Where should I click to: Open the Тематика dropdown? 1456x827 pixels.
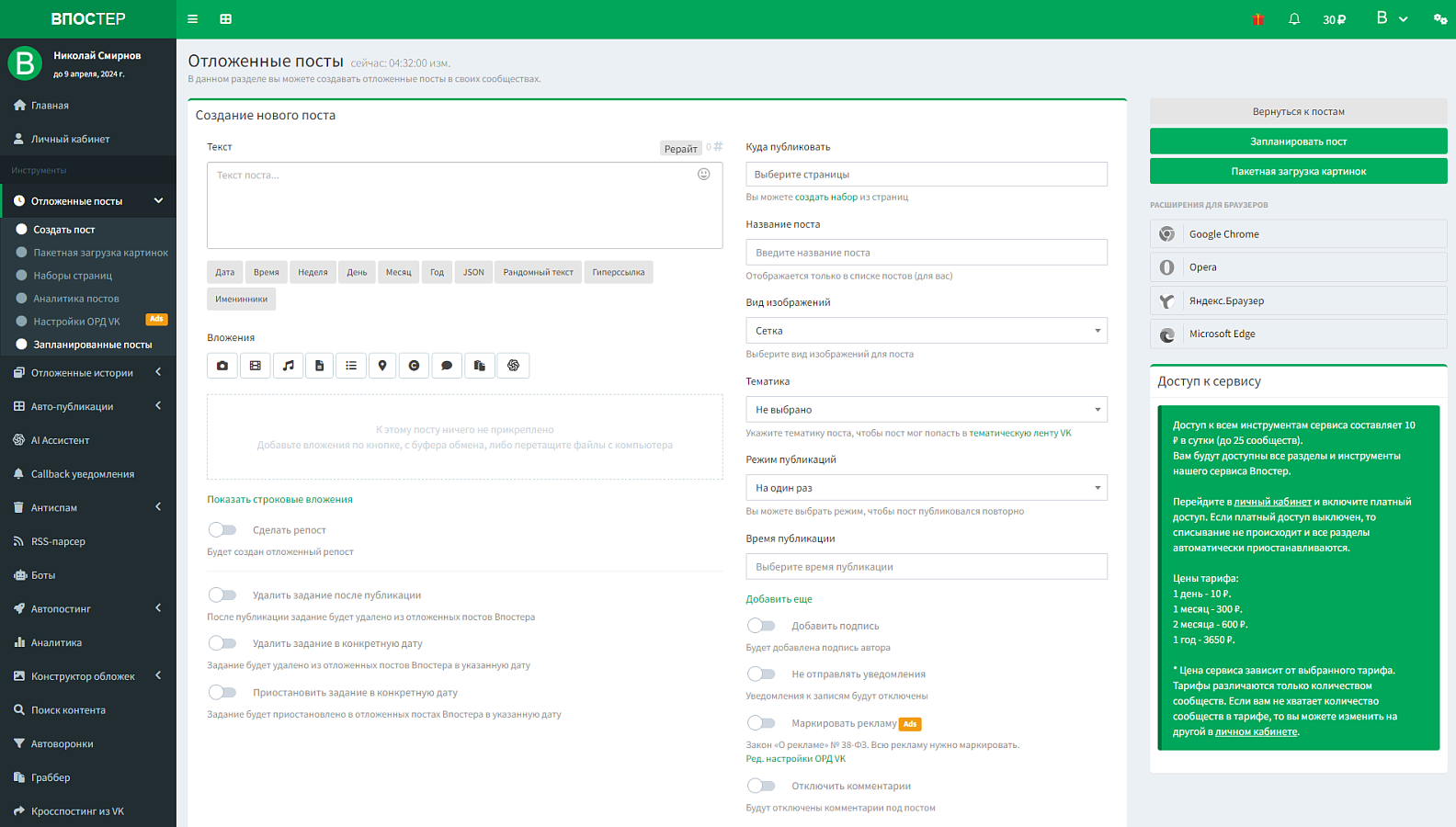pyautogui.click(x=927, y=409)
